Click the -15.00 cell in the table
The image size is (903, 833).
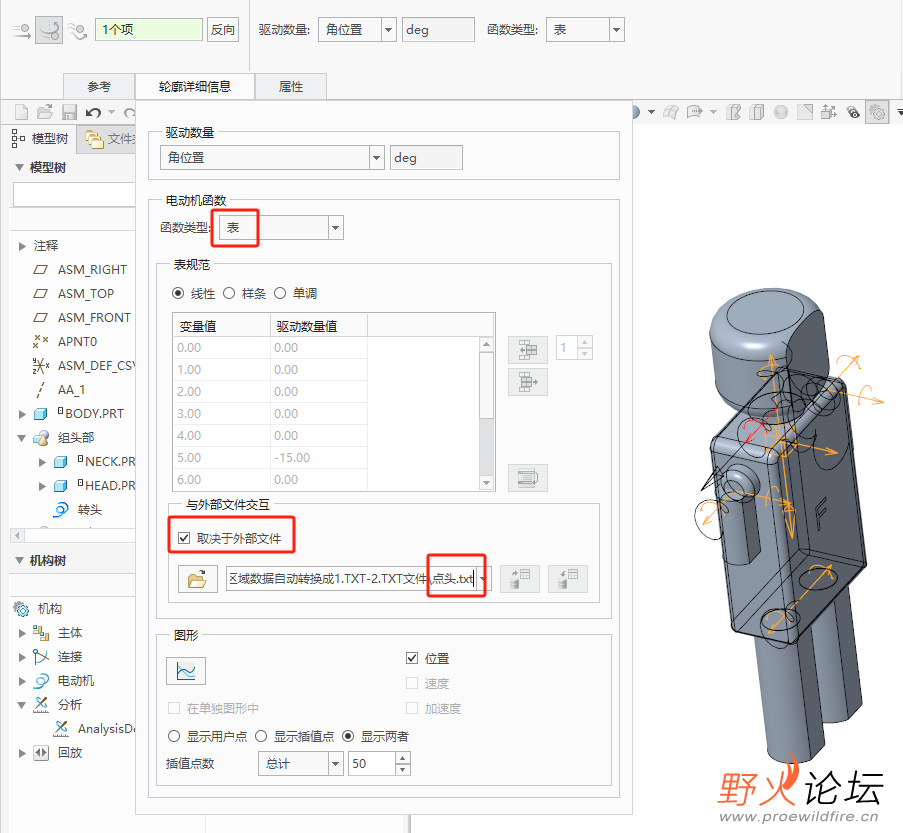tap(318, 457)
